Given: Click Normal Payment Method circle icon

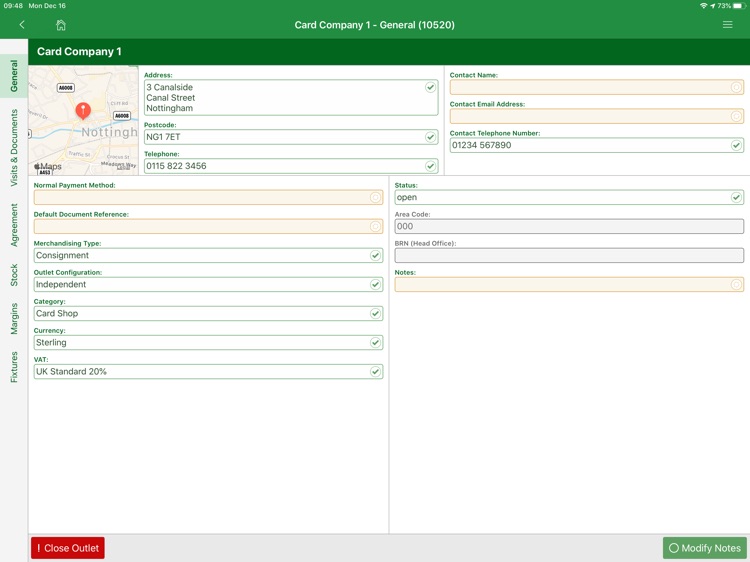Looking at the screenshot, I should coord(375,198).
